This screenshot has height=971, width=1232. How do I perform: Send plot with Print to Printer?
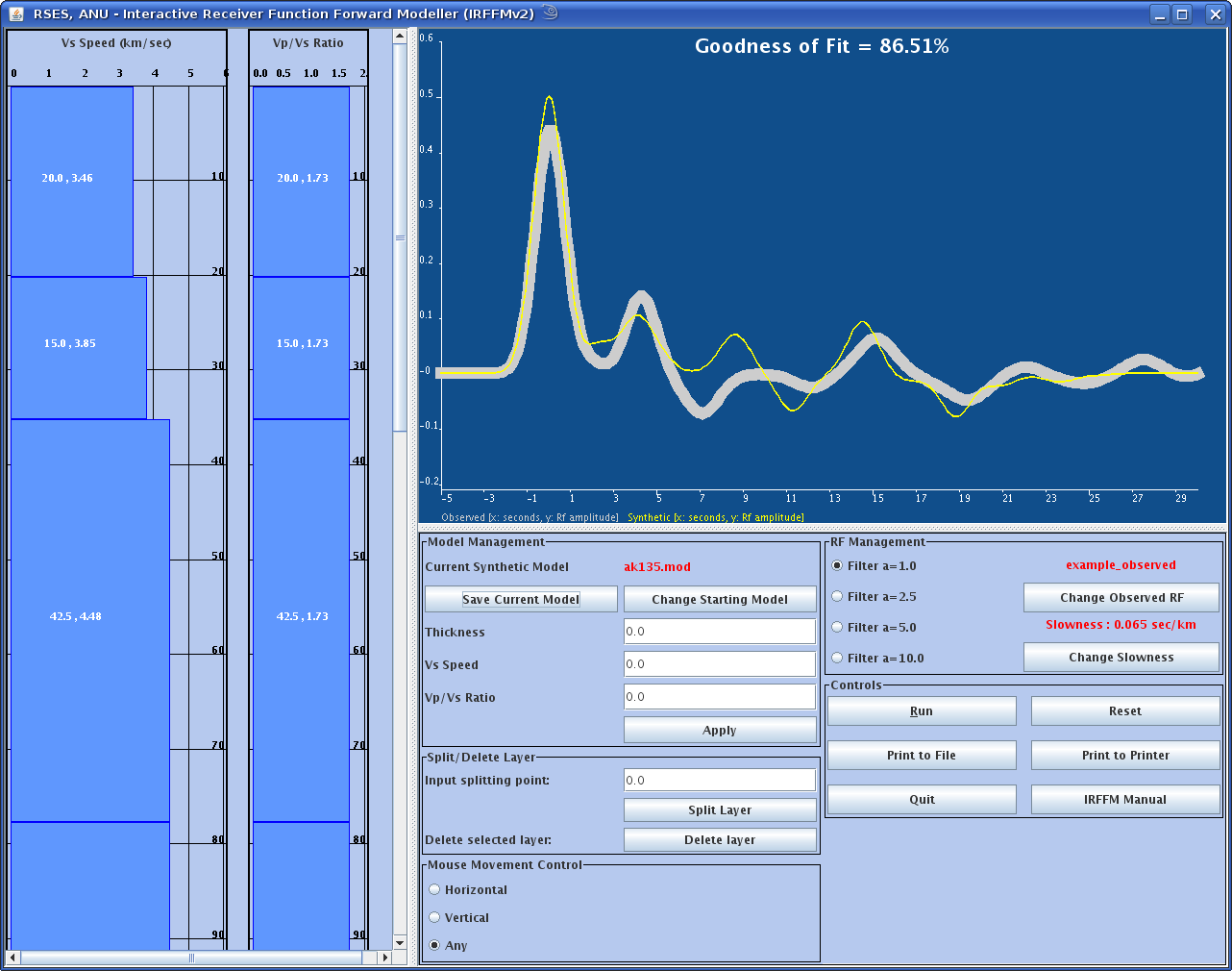coord(1125,756)
